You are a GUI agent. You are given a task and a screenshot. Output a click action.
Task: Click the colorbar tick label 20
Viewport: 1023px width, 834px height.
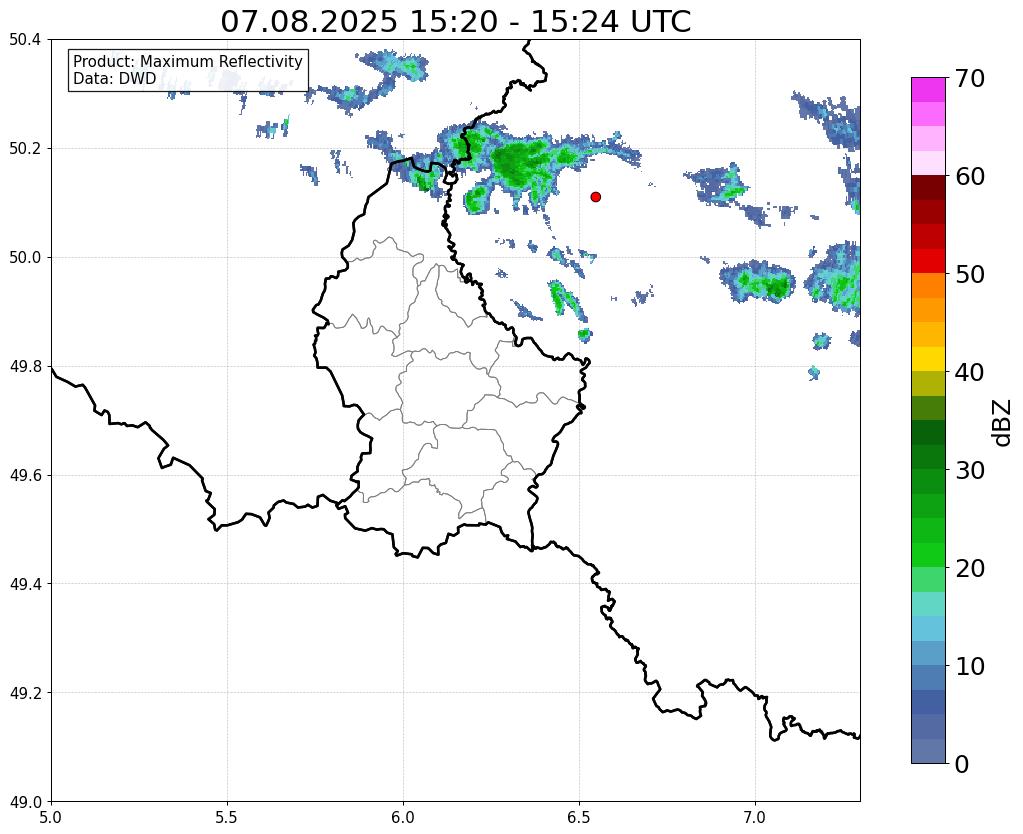[970, 568]
